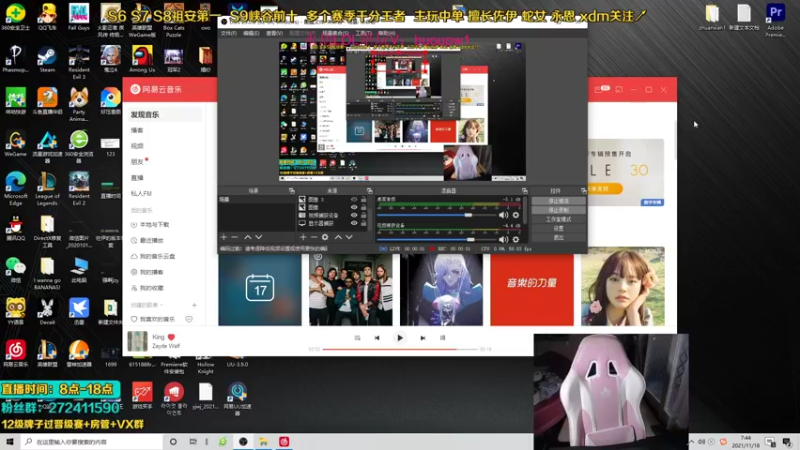The height and width of the screenshot is (450, 800).
Task: Go to 发现音乐 in the NetEase sidebar
Action: (164, 115)
